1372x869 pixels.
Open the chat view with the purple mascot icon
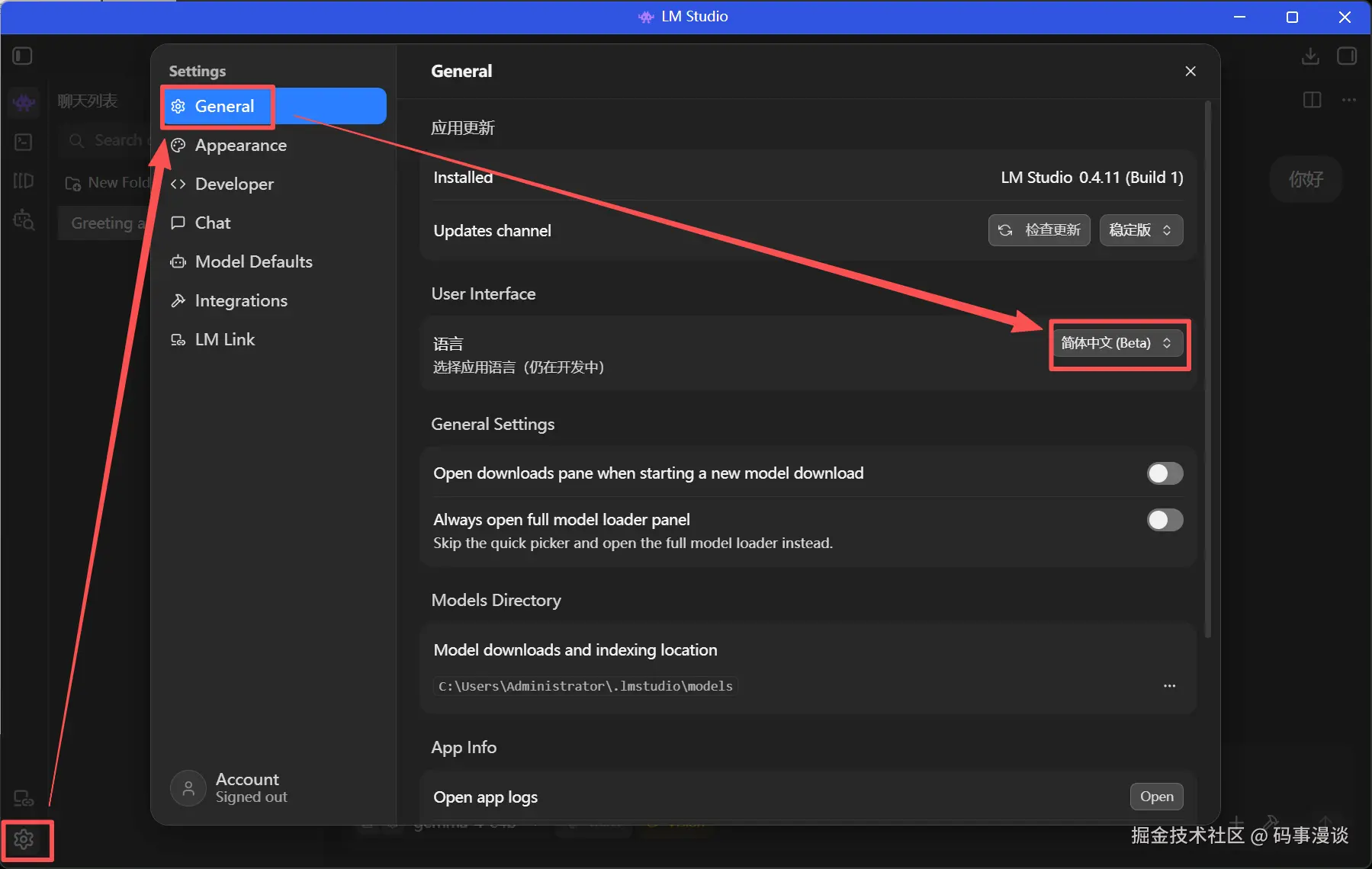tap(24, 101)
